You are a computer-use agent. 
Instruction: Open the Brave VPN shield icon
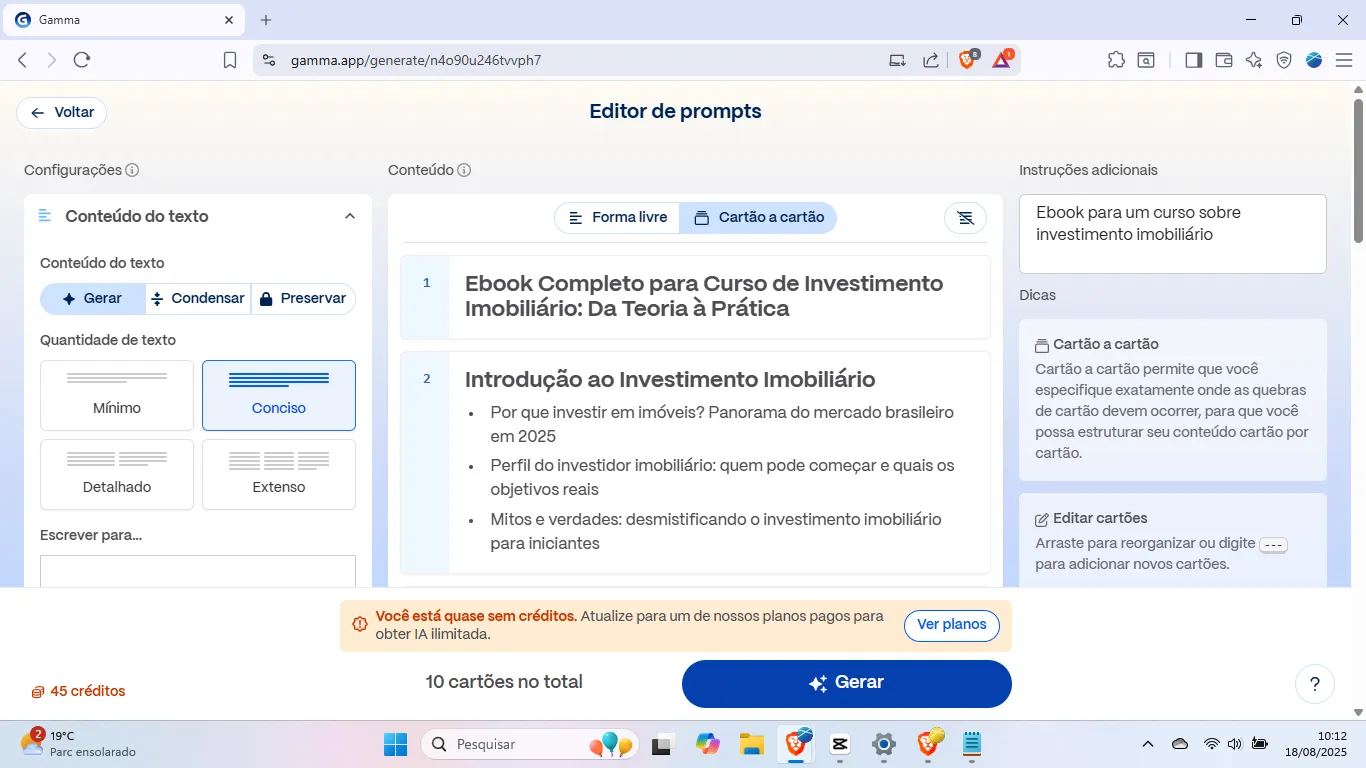click(x=1284, y=60)
